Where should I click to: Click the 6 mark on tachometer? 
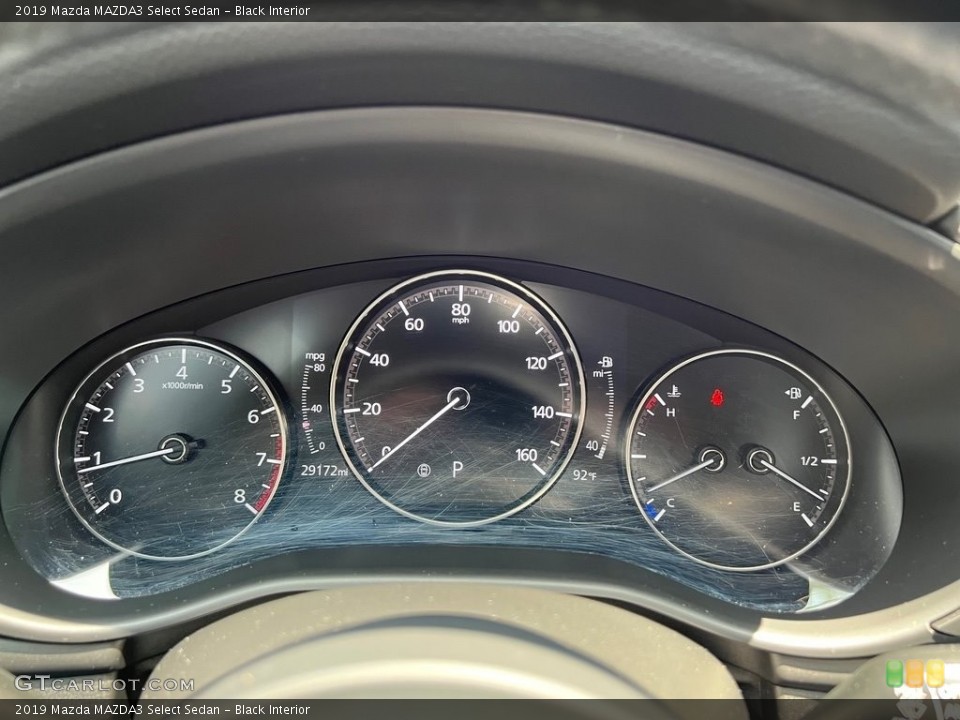point(253,416)
